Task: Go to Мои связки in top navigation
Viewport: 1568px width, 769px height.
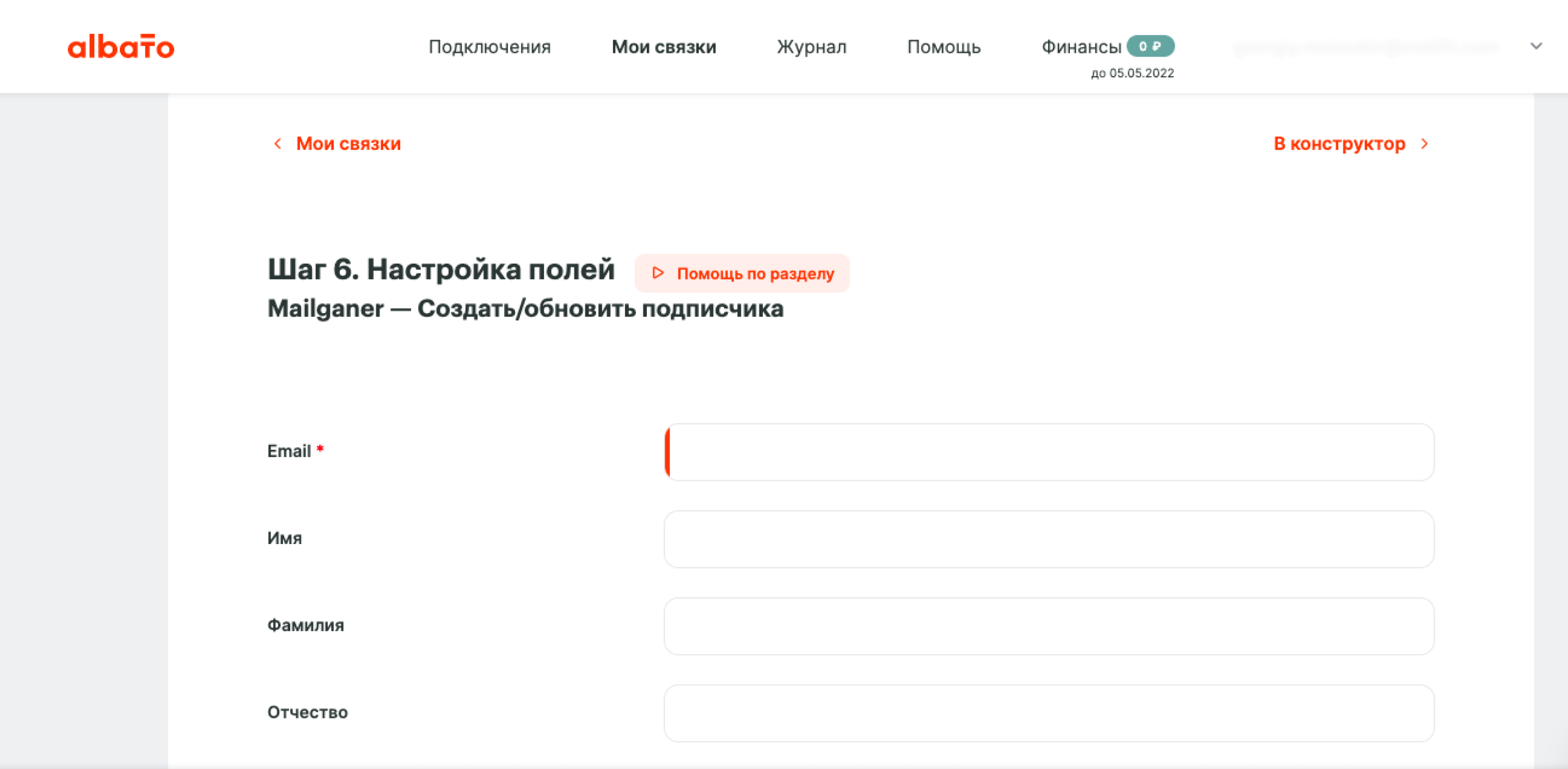Action: click(x=664, y=47)
